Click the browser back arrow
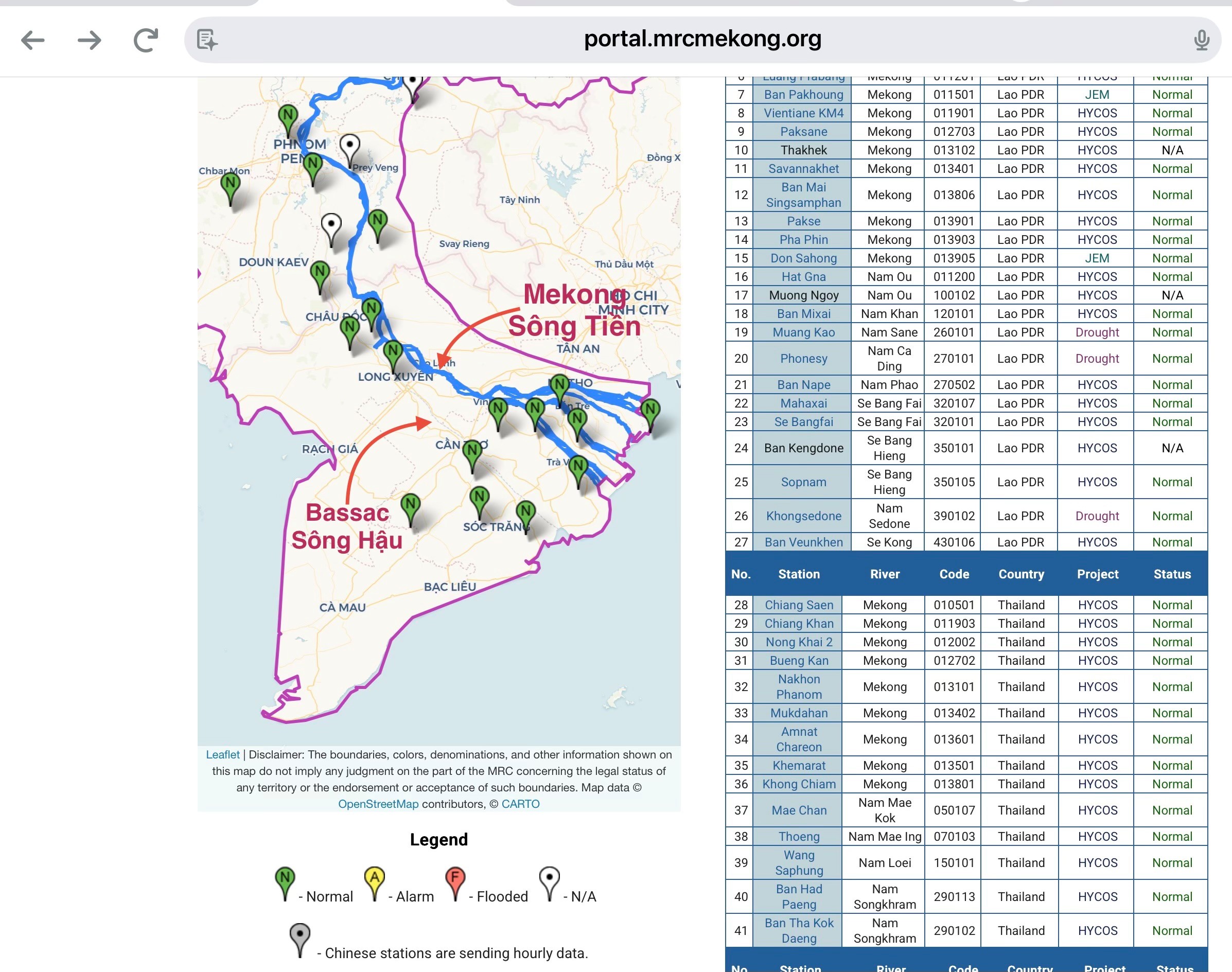The width and height of the screenshot is (1232, 972). [33, 40]
